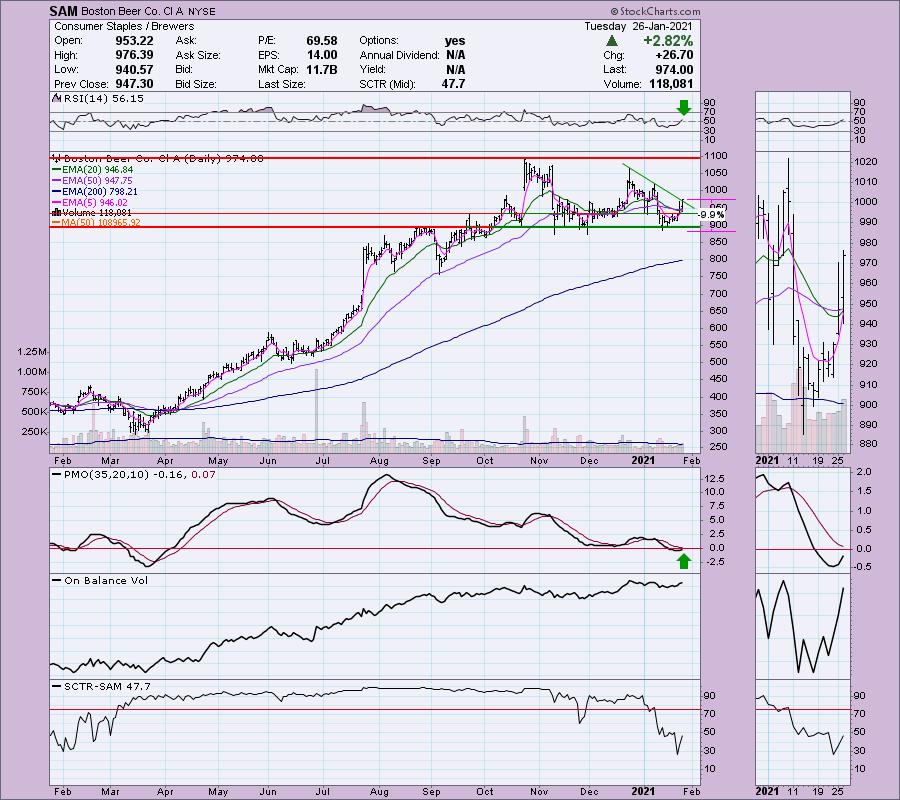Click the NYSE exchange label
This screenshot has width=900, height=800.
tap(201, 11)
